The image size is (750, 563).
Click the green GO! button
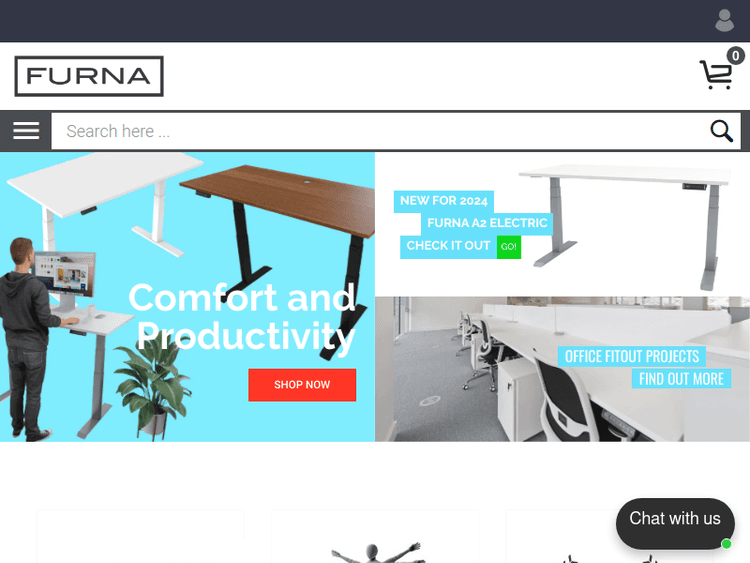click(508, 247)
